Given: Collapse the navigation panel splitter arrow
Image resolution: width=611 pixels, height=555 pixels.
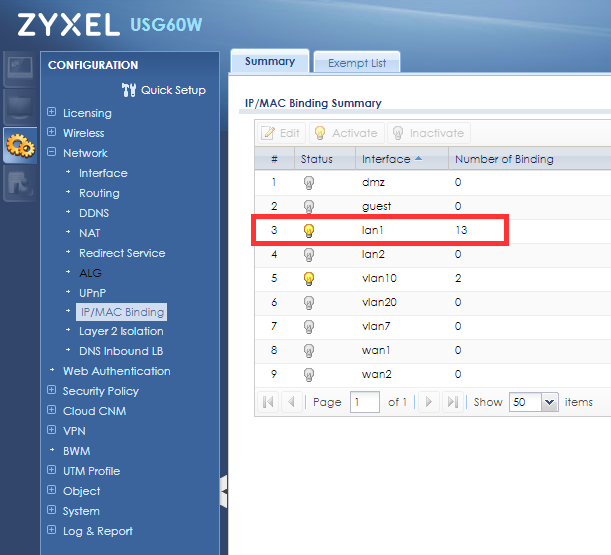Looking at the screenshot, I should click(x=223, y=491).
